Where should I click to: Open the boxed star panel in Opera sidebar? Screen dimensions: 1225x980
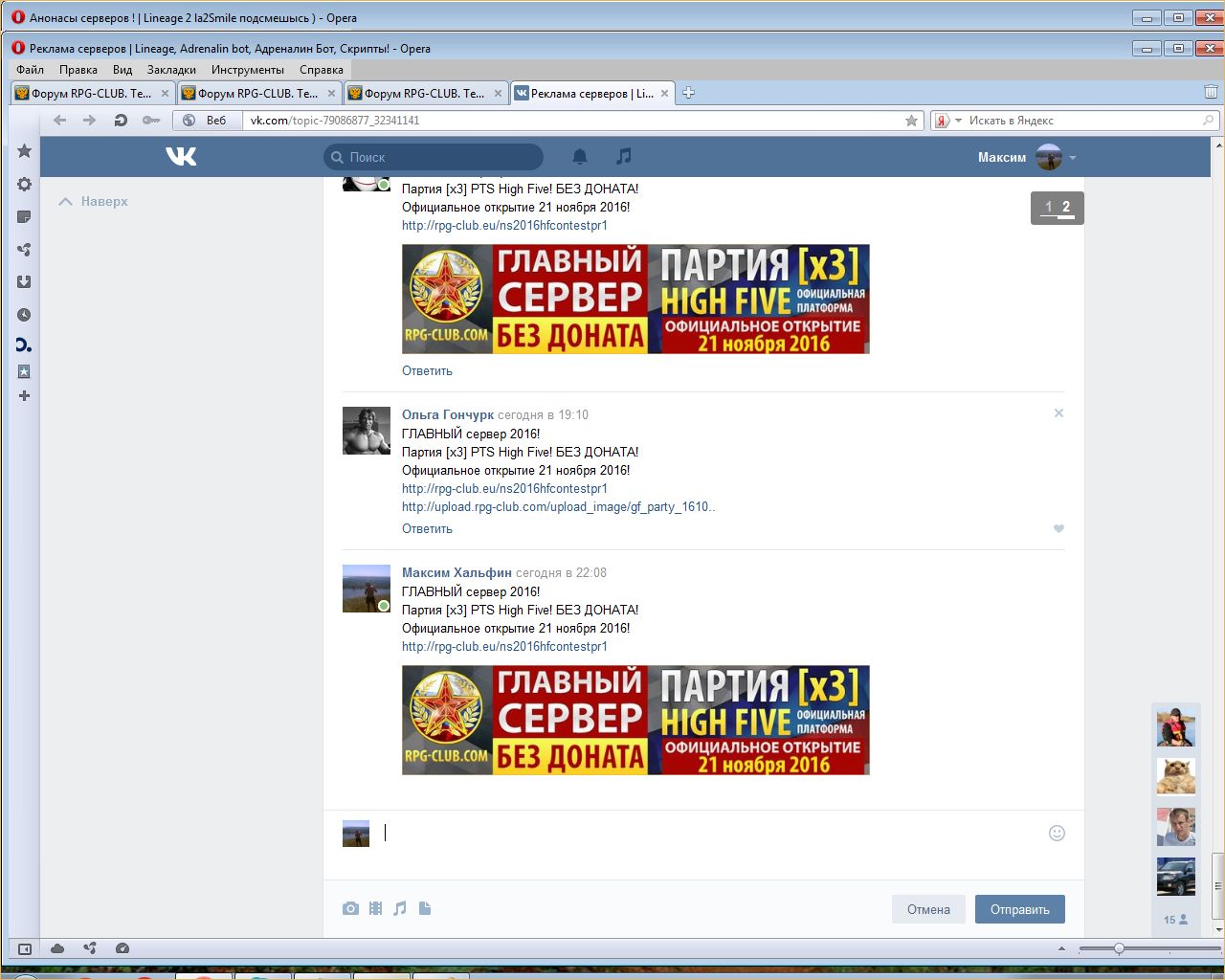click(x=25, y=371)
